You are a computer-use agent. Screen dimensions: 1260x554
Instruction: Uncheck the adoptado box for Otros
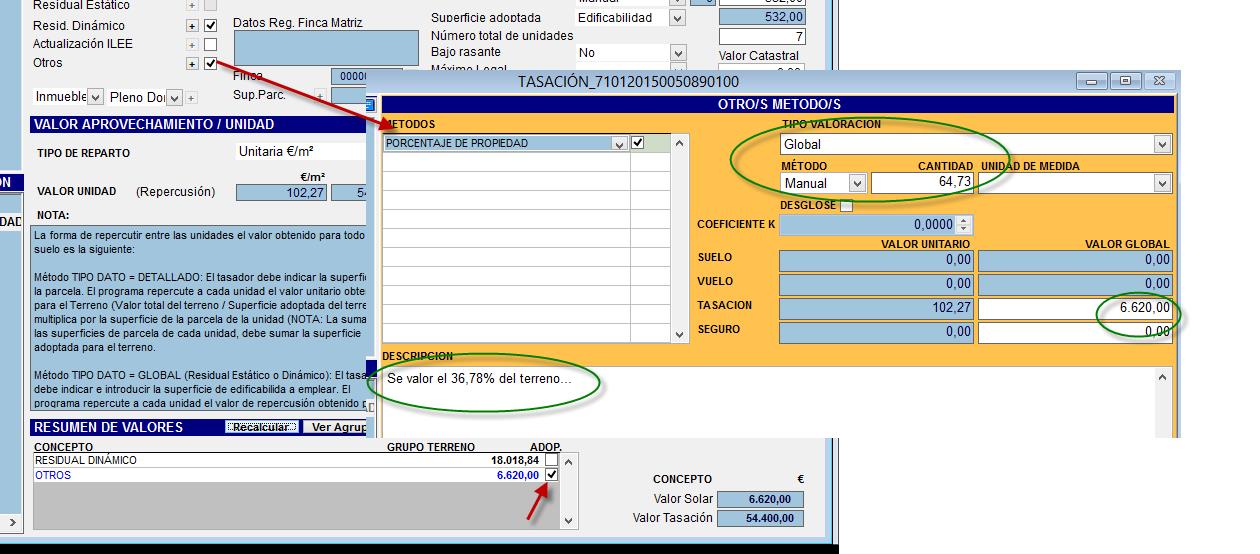(x=551, y=475)
